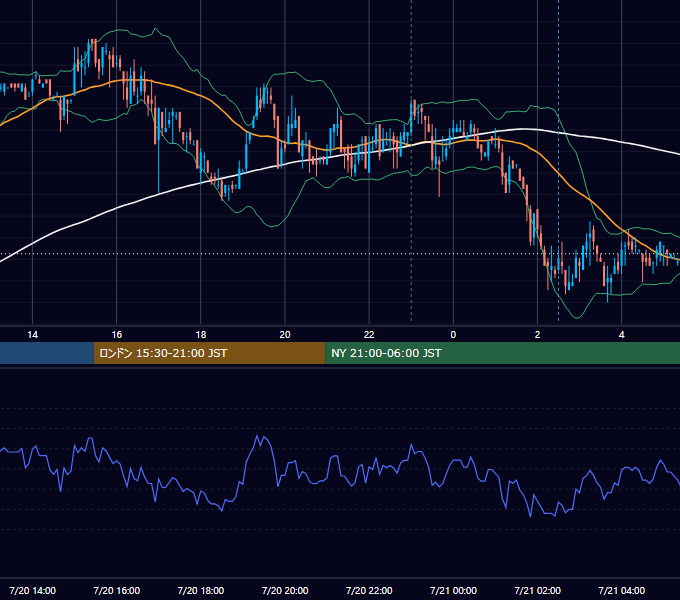
Task: Click the 7/21 00:00 date label
Action: click(x=453, y=590)
